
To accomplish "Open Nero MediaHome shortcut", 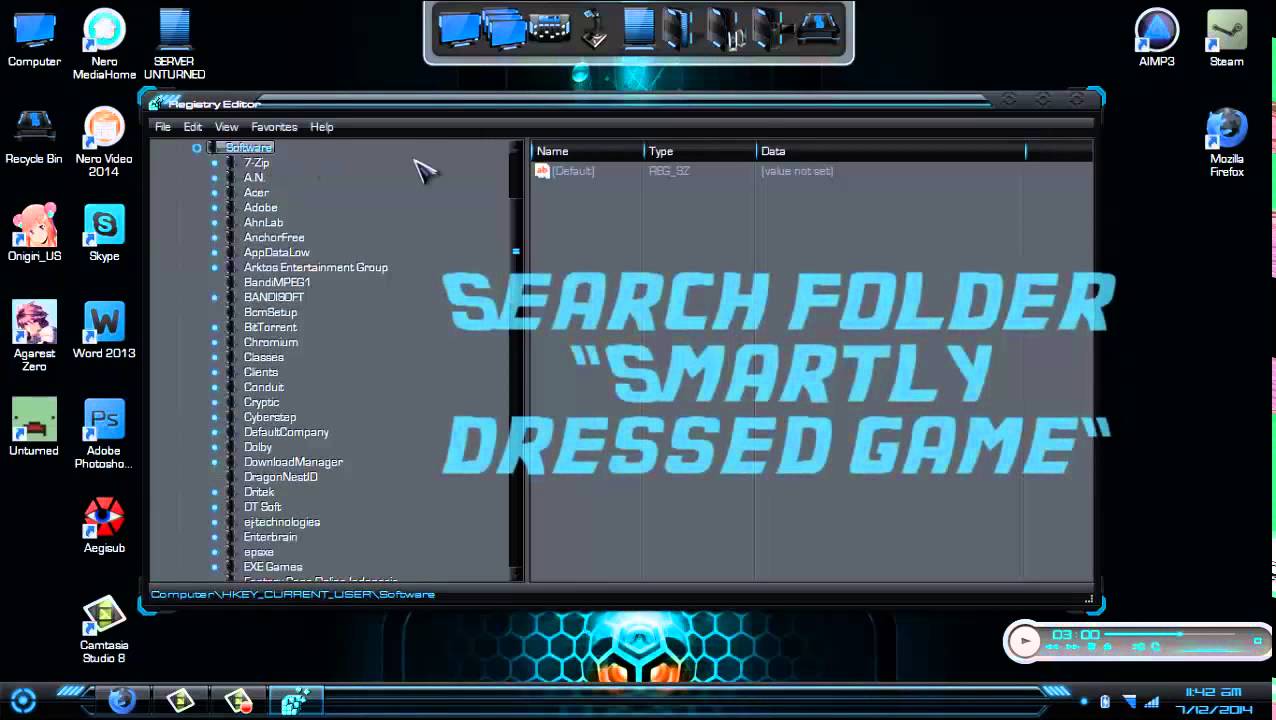I will tap(104, 44).
